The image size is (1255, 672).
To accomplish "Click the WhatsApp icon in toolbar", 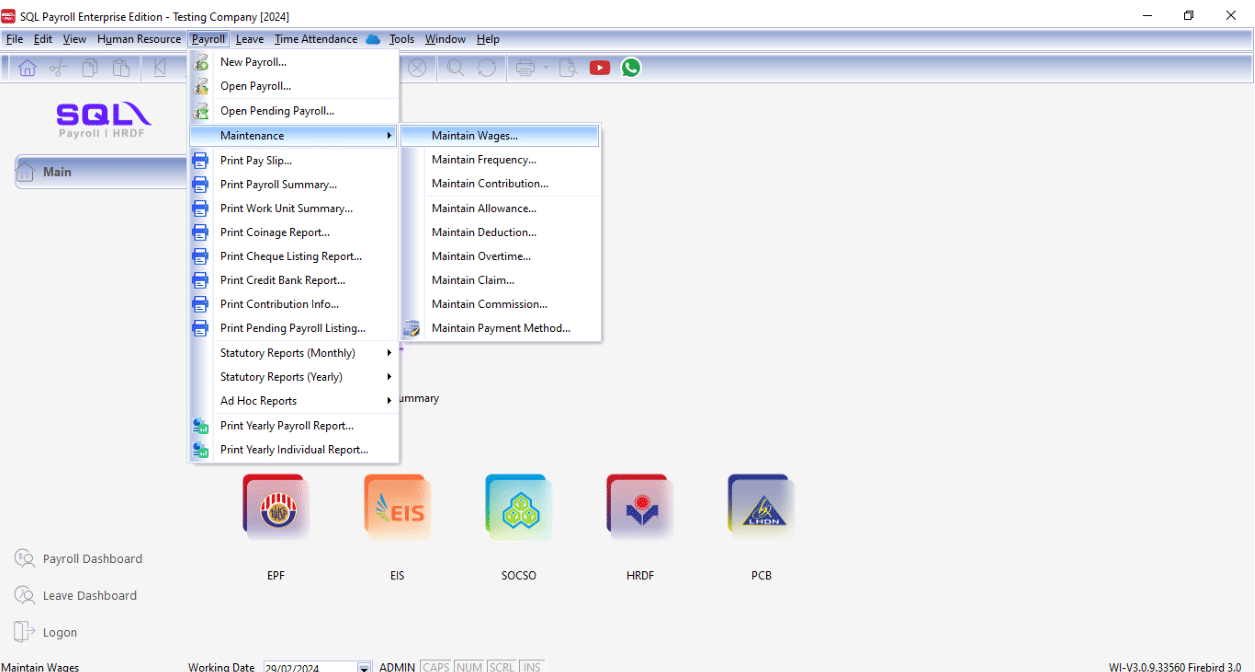I will tap(631, 68).
